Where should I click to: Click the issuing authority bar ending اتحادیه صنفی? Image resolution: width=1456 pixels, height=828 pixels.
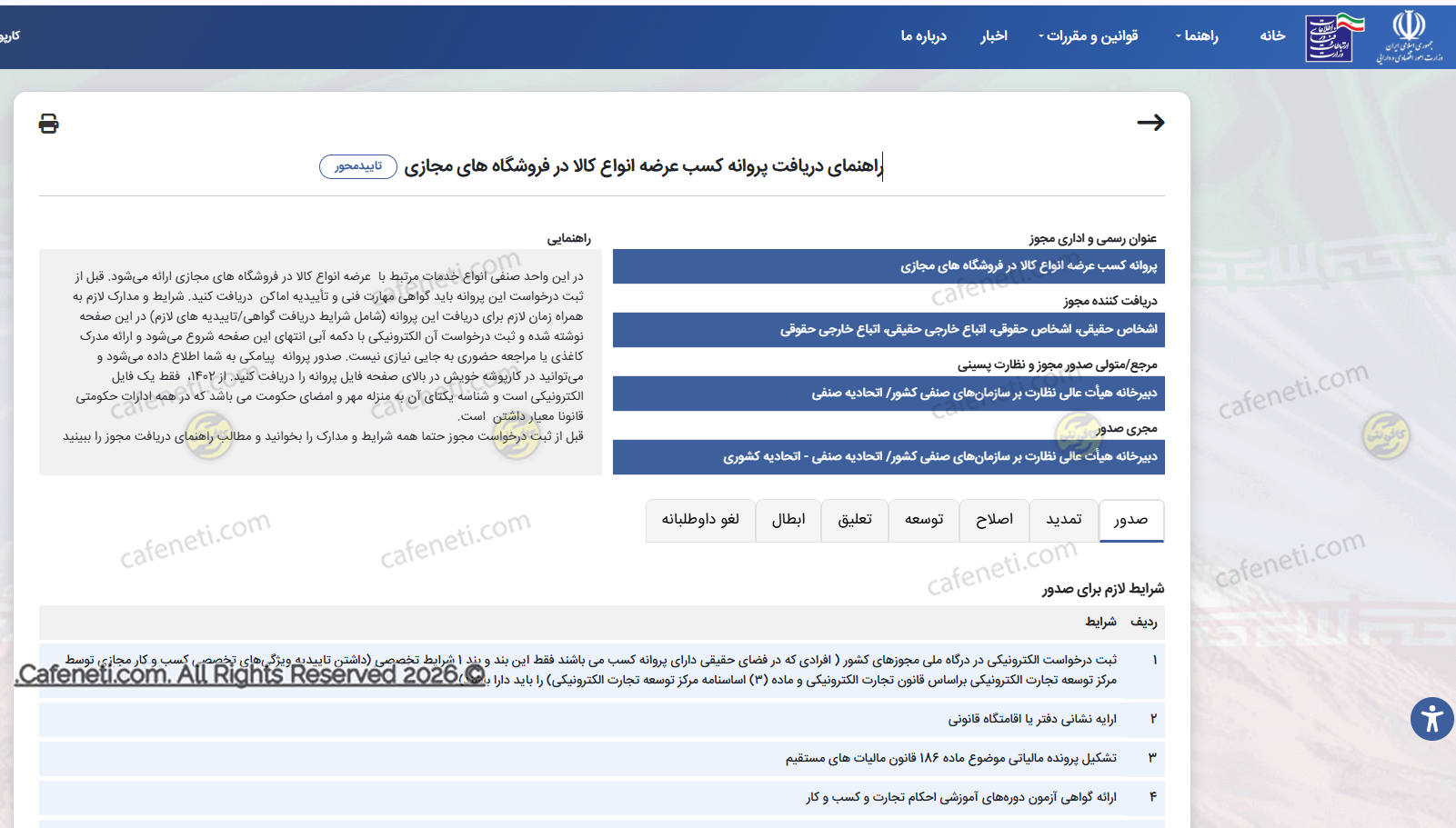coord(889,394)
